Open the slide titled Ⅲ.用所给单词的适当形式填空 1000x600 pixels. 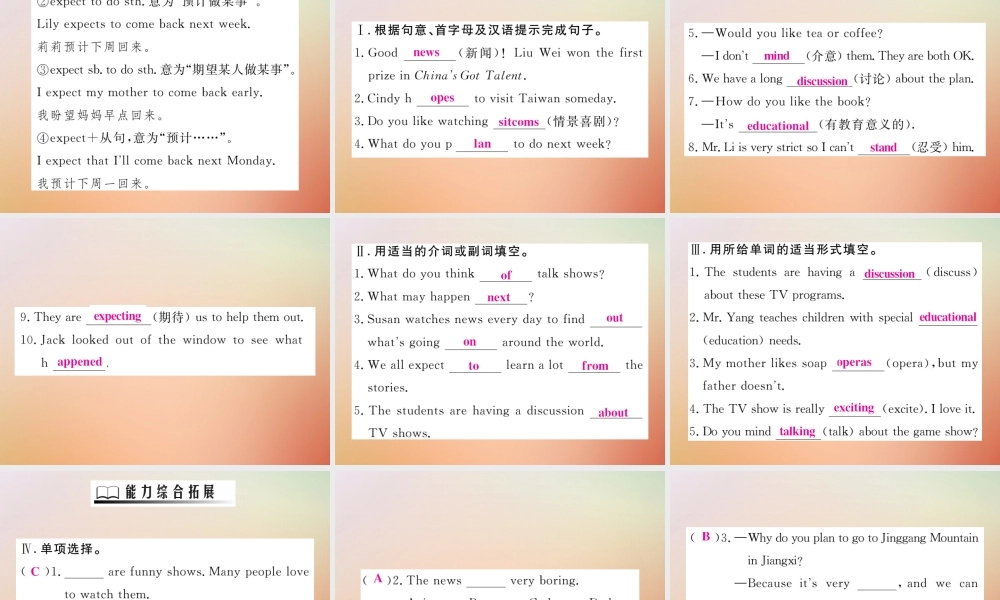tap(835, 341)
